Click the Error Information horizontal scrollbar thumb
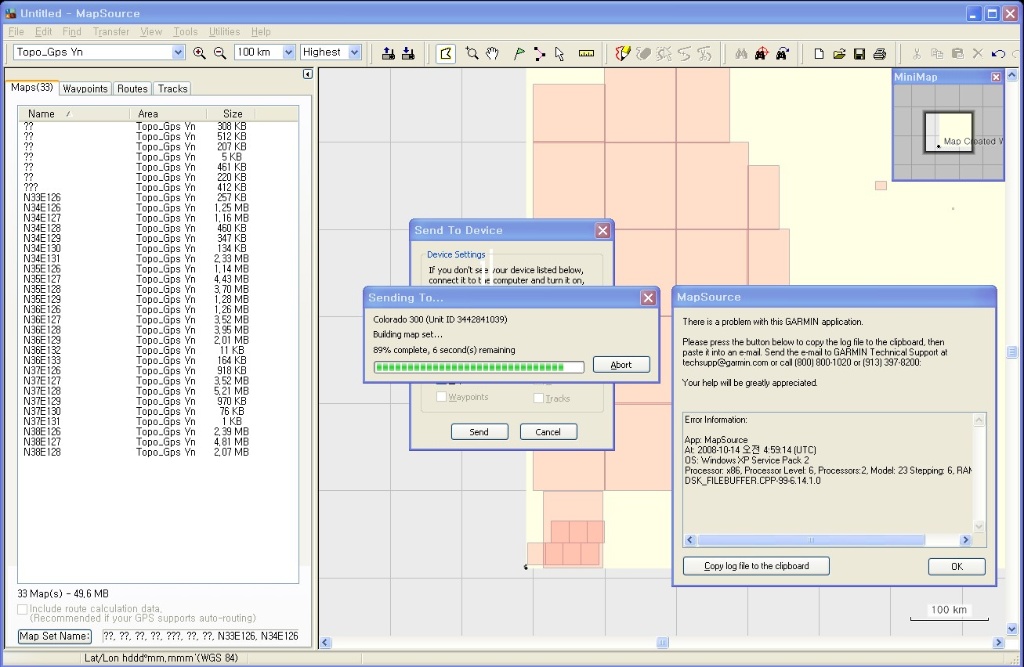This screenshot has height=667, width=1024. (x=811, y=540)
